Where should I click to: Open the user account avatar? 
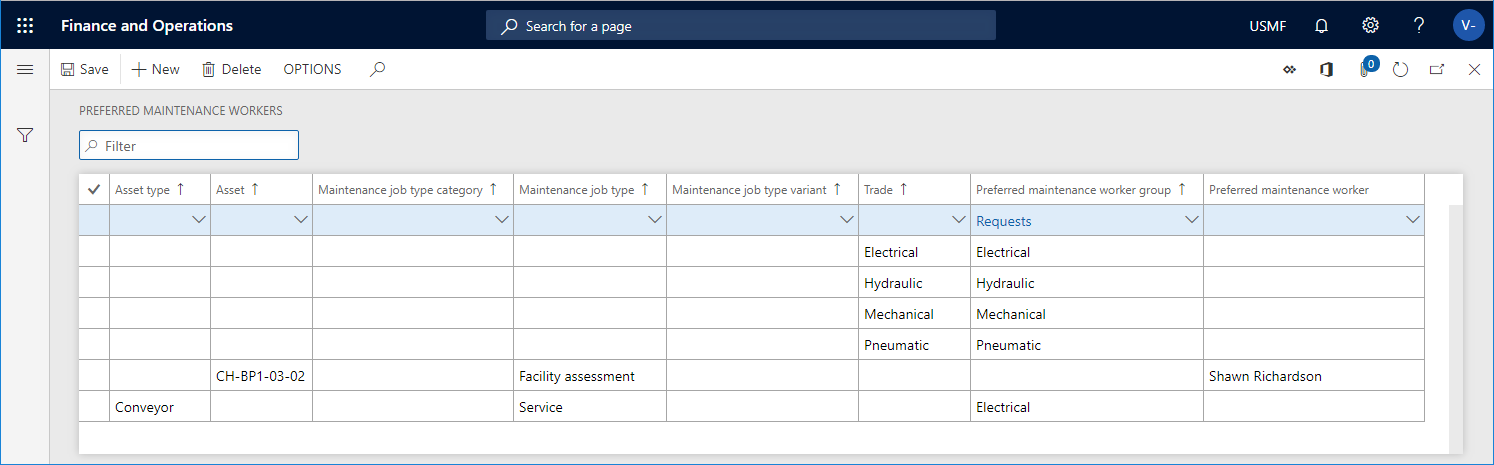[1468, 25]
